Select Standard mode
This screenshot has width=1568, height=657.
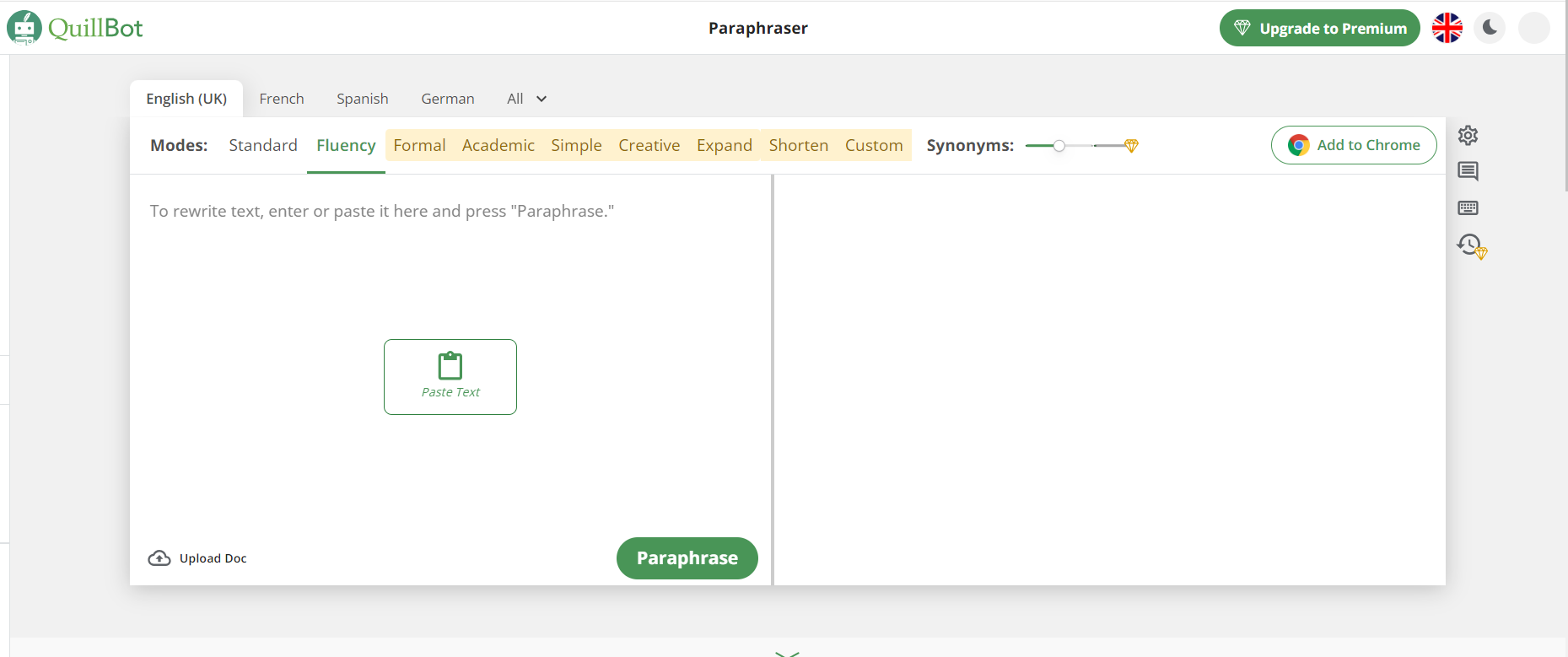263,145
